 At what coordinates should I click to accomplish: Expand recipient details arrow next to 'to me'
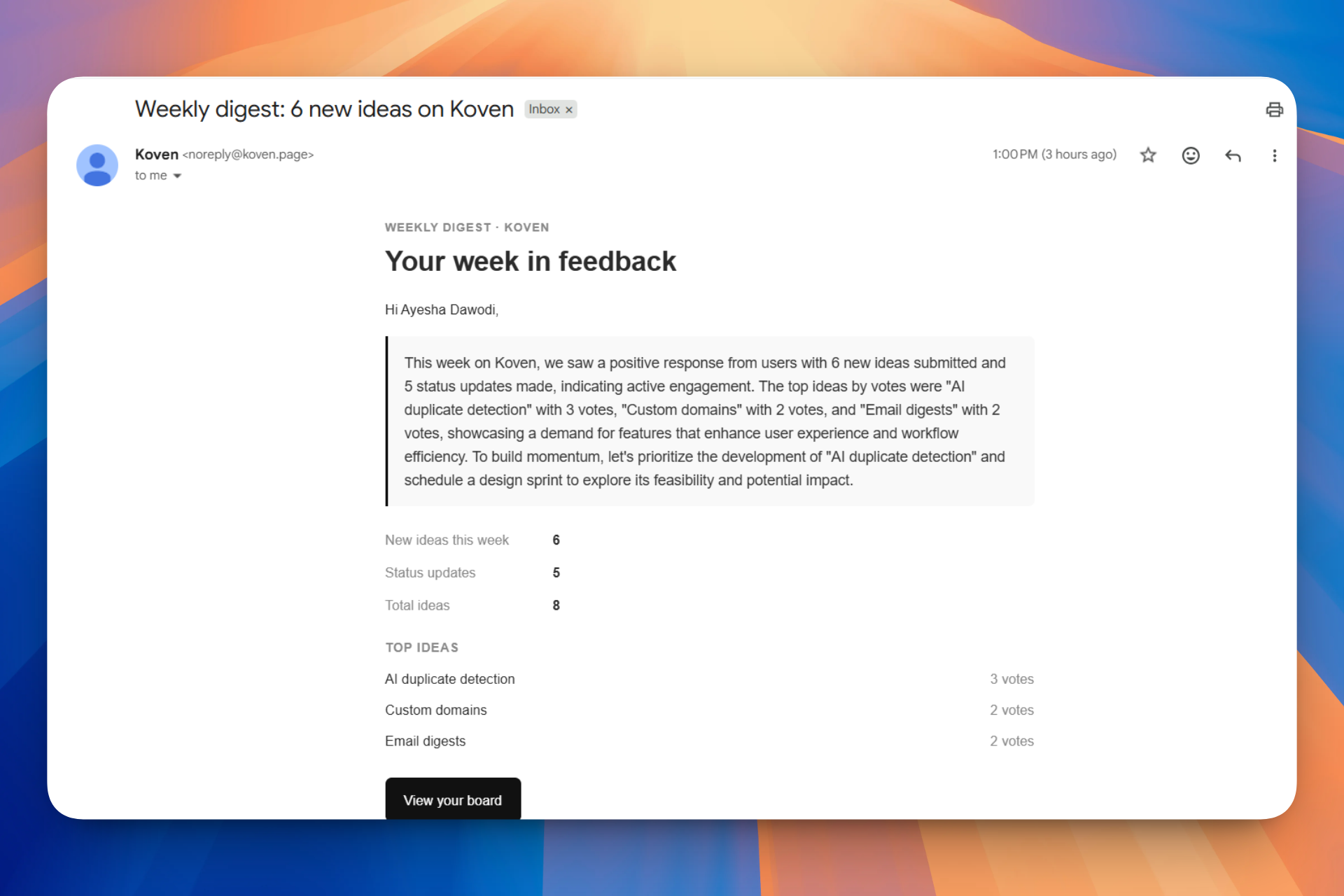point(177,176)
